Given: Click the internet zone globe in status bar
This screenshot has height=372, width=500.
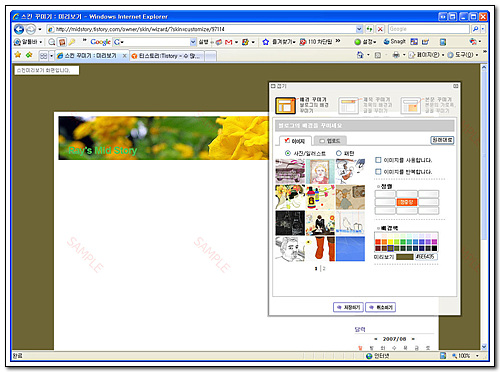Looking at the screenshot, I should (x=369, y=356).
